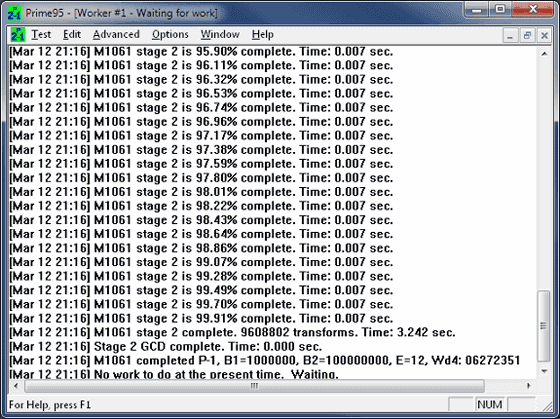Click the horizontal scrollbar thumb
This screenshot has width=560, height=419.
click(x=254, y=386)
